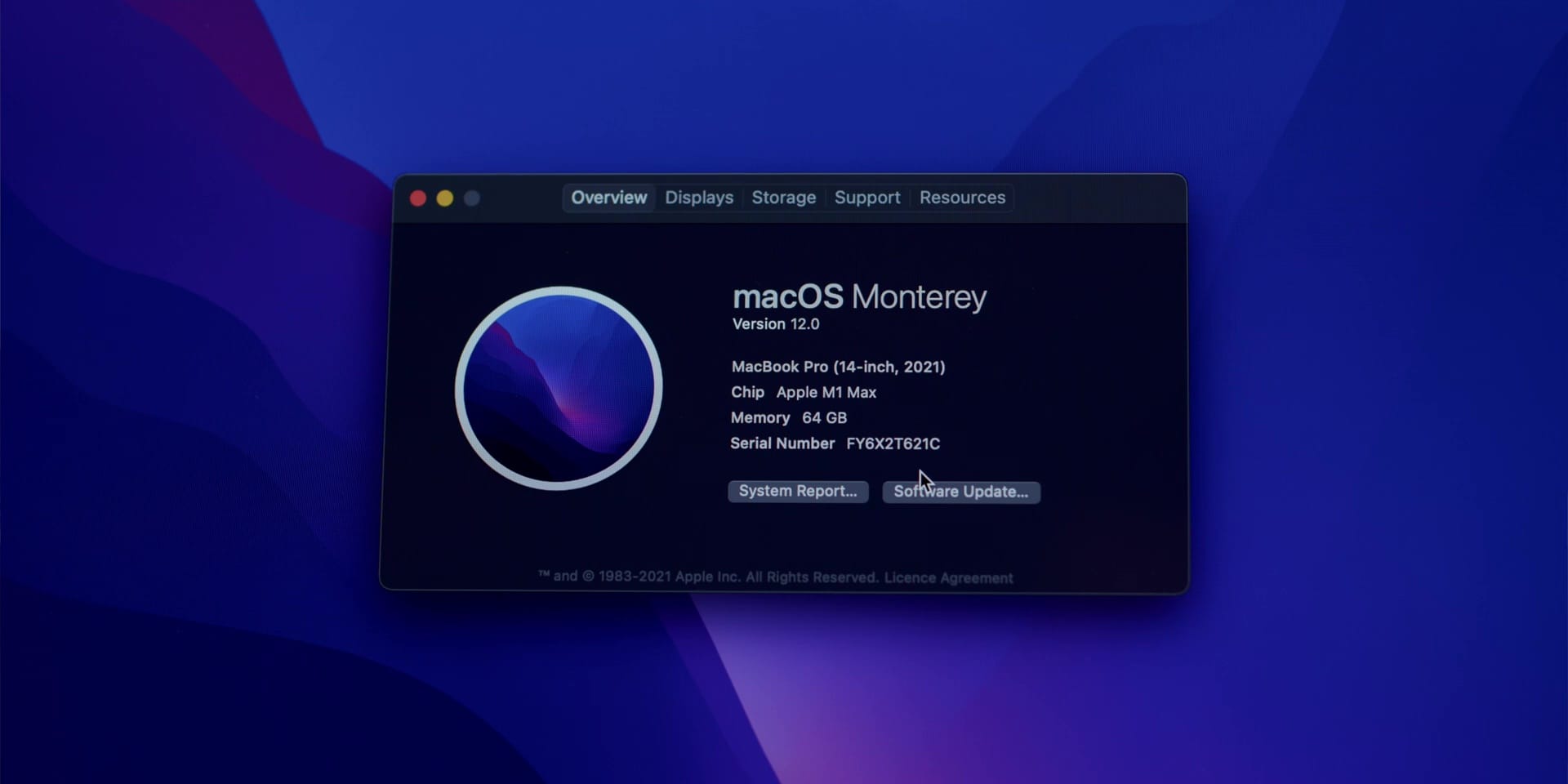This screenshot has width=1568, height=784.
Task: Select the serial number FY6X2T621C
Action: [893, 443]
